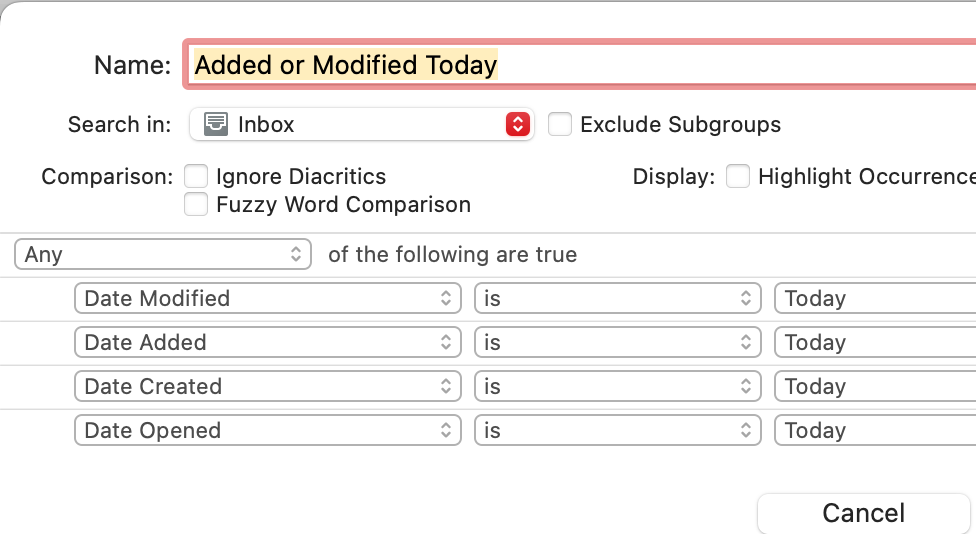Open the Date Created attribute dropdown
The width and height of the screenshot is (976, 534).
tap(267, 386)
